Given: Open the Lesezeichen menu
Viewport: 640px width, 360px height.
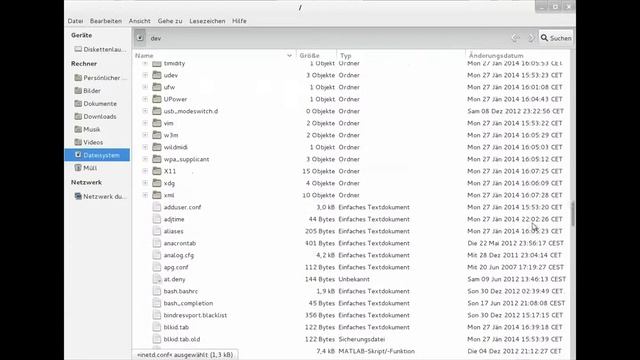Looking at the screenshot, I should click(207, 21).
